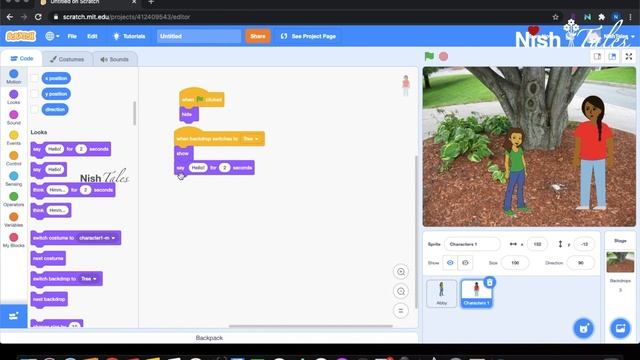Click the hide block in script
Viewport: 640px width, 360px height.
click(189, 114)
